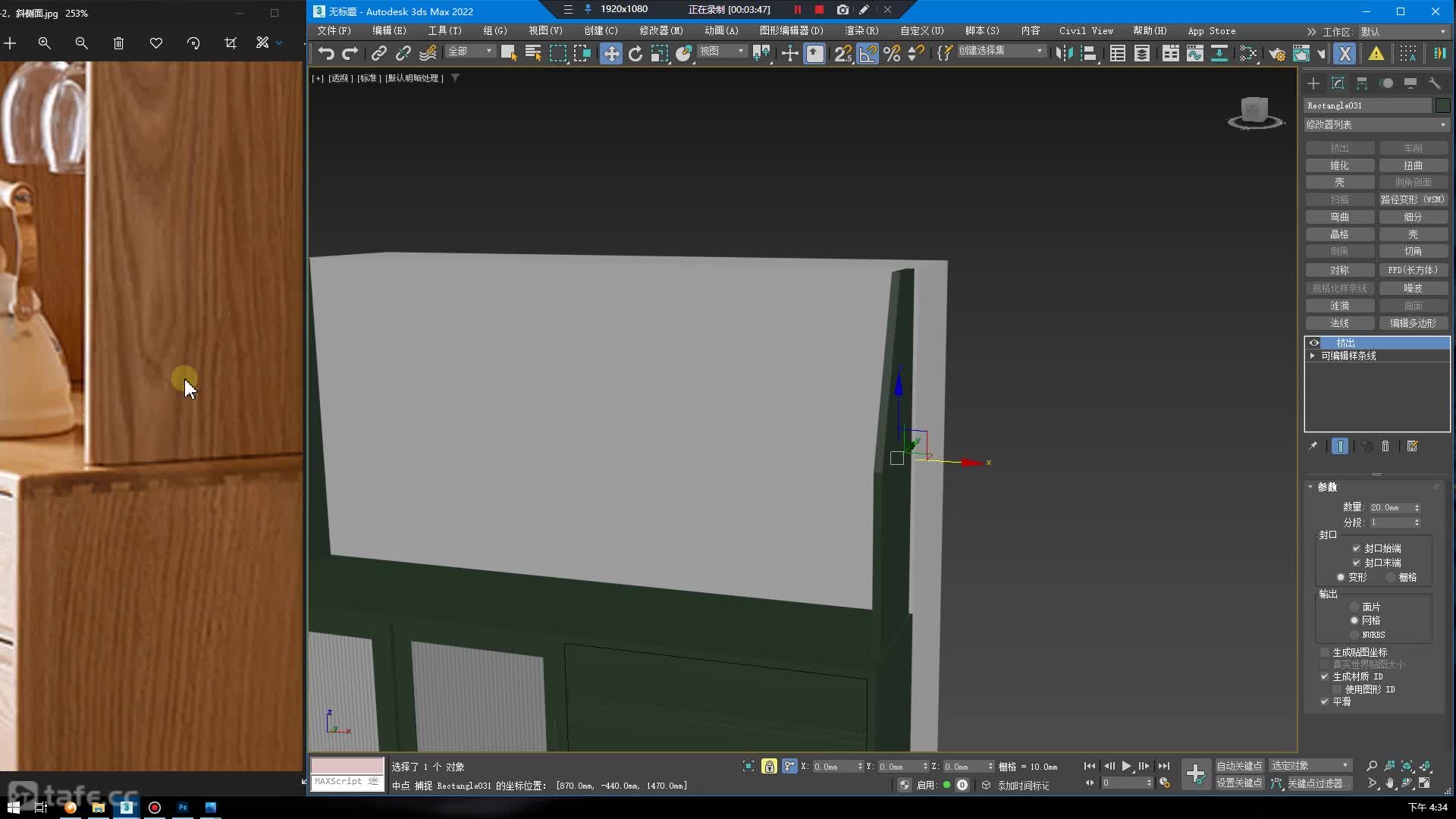The width and height of the screenshot is (1456, 819).
Task: Click Configure Modifier Sets icon
Action: [1412, 446]
